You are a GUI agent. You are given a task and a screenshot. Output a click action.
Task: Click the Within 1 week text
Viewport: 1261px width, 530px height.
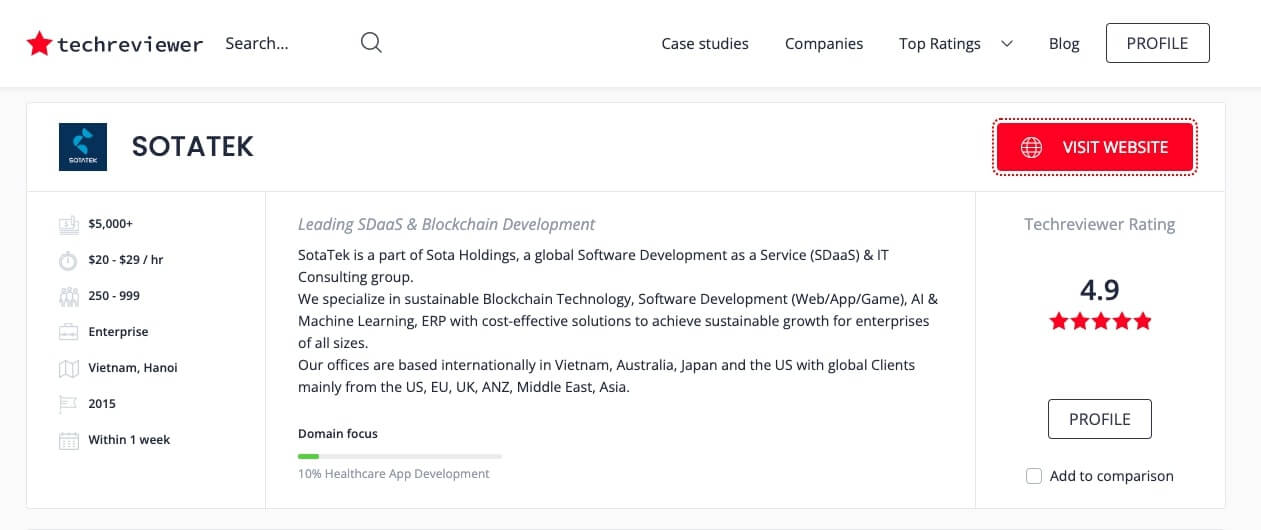(x=129, y=440)
